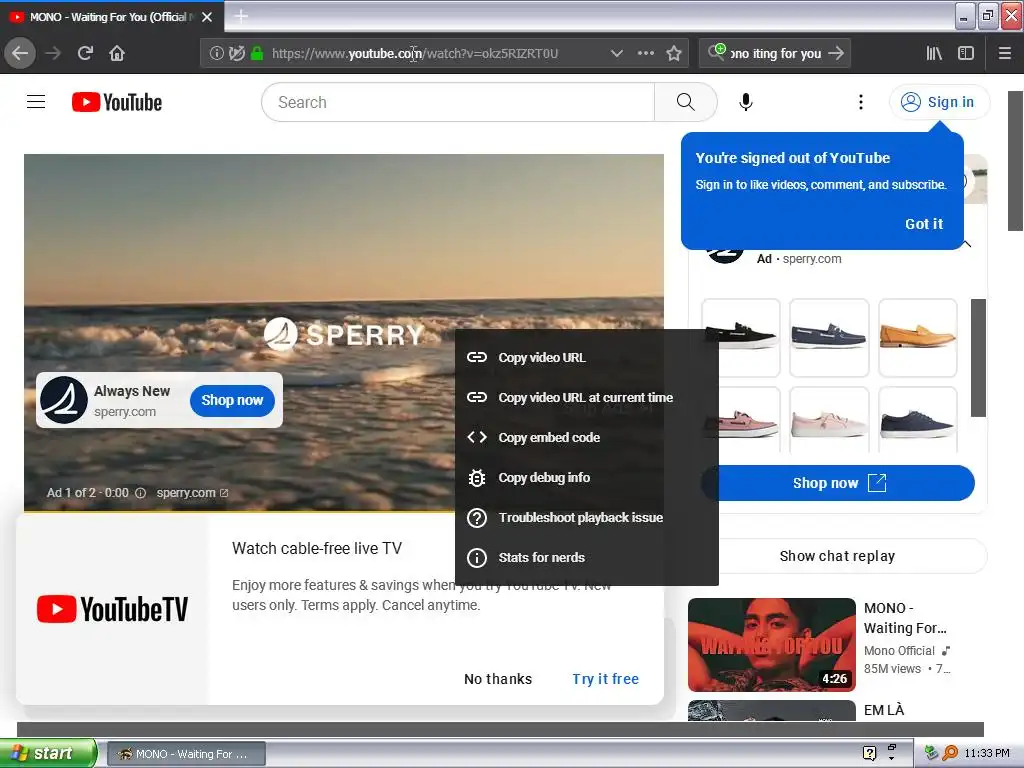Click the page vertical scrollbar thumb
The image size is (1024, 768).
click(1016, 161)
